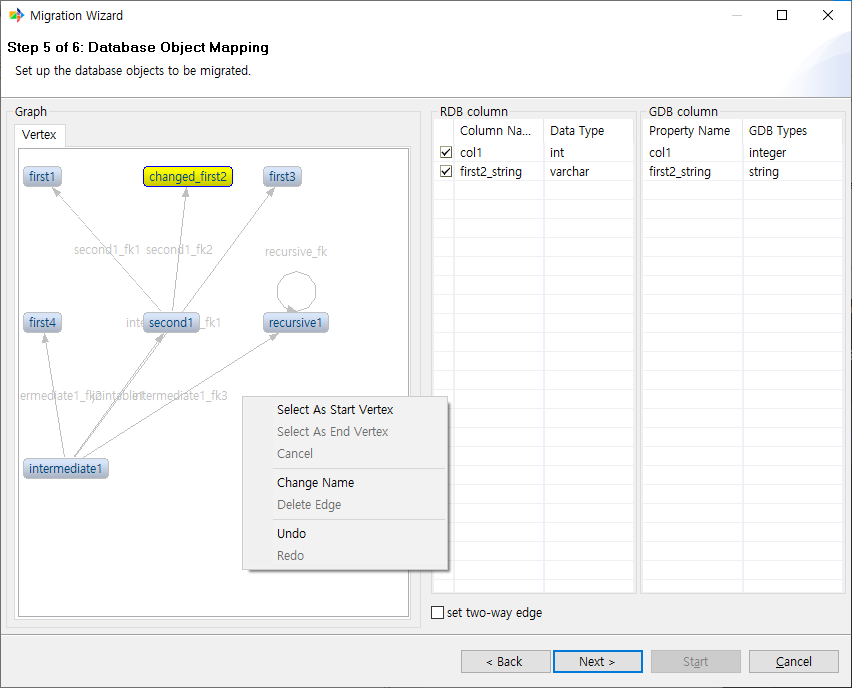Enable the set two-way edge option

point(437,613)
